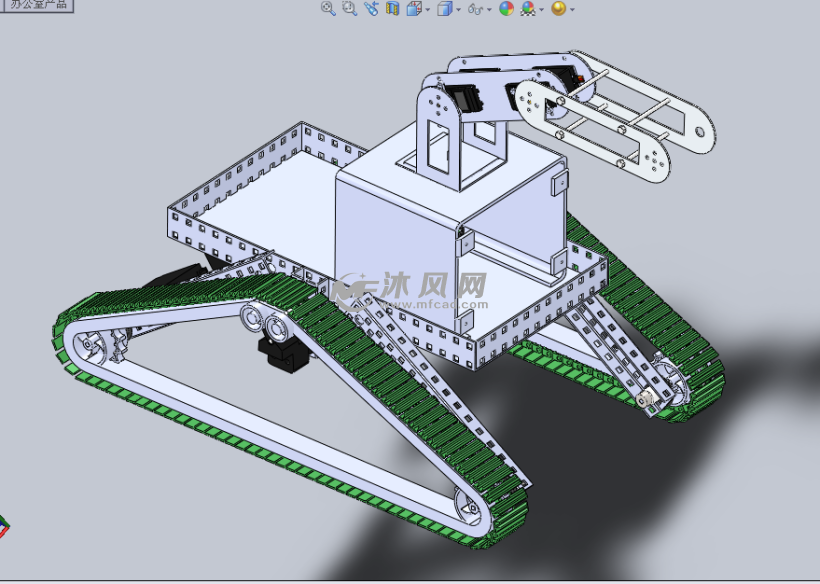
Task: Click the Previous View icon
Action: point(394,10)
